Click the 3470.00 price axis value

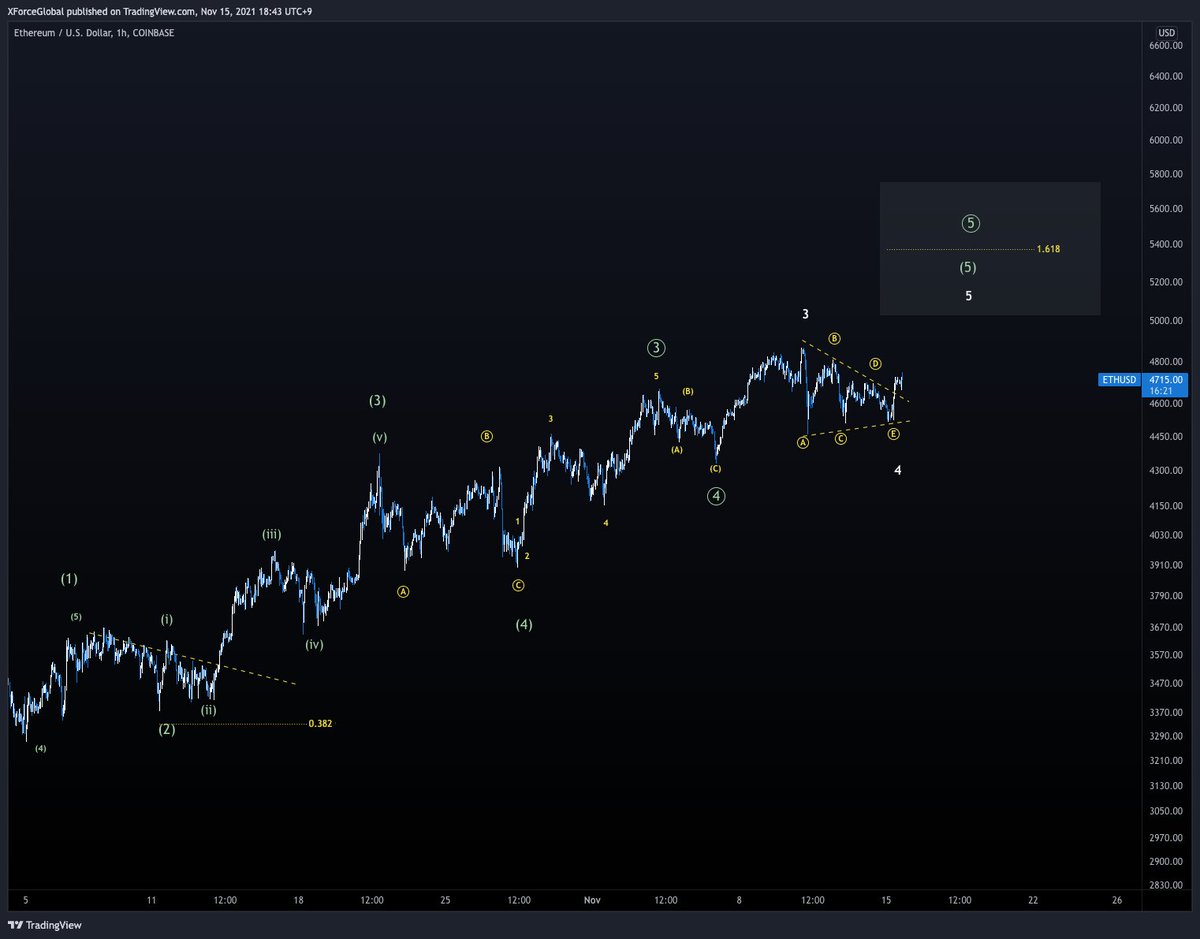click(x=1166, y=684)
